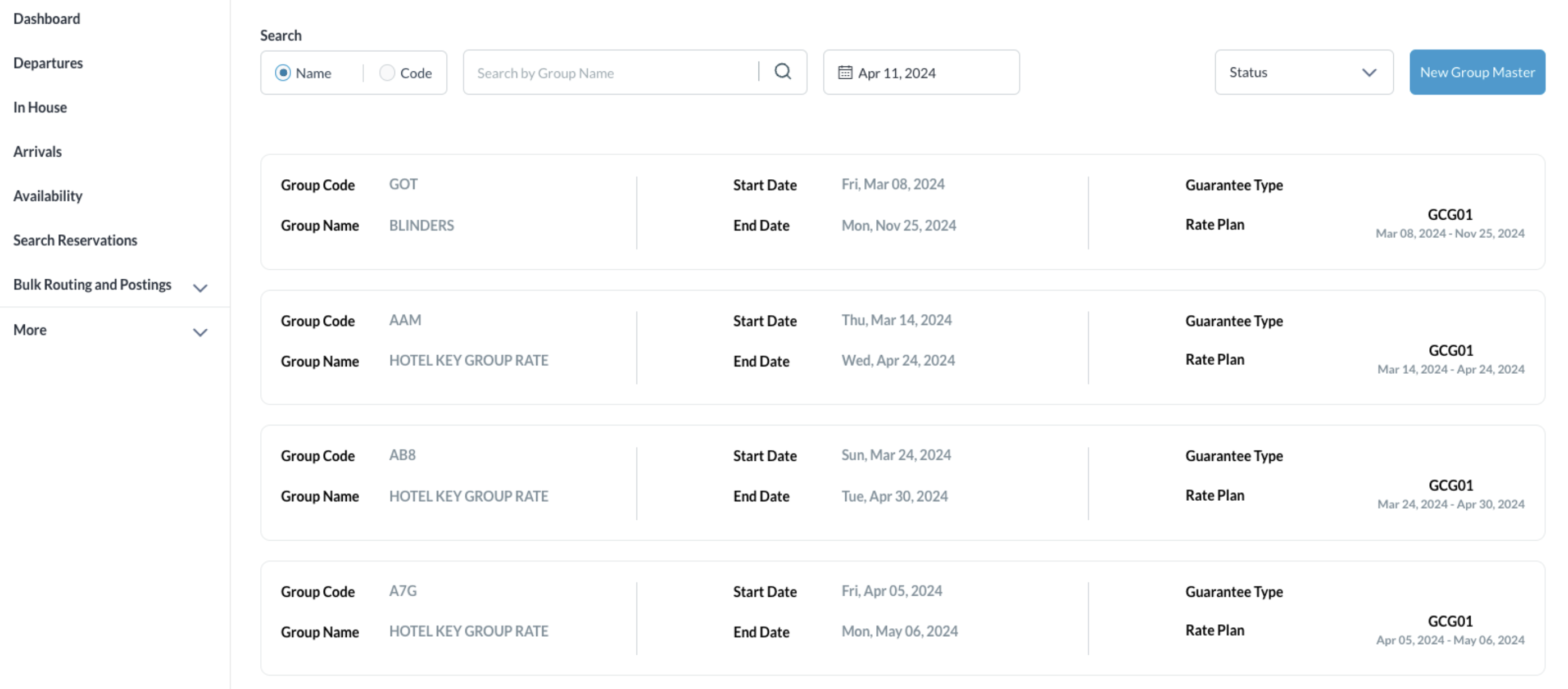Open rate plan GCG01 on the A7G group
Screen dimensions: 1568x689
[x=1451, y=621]
